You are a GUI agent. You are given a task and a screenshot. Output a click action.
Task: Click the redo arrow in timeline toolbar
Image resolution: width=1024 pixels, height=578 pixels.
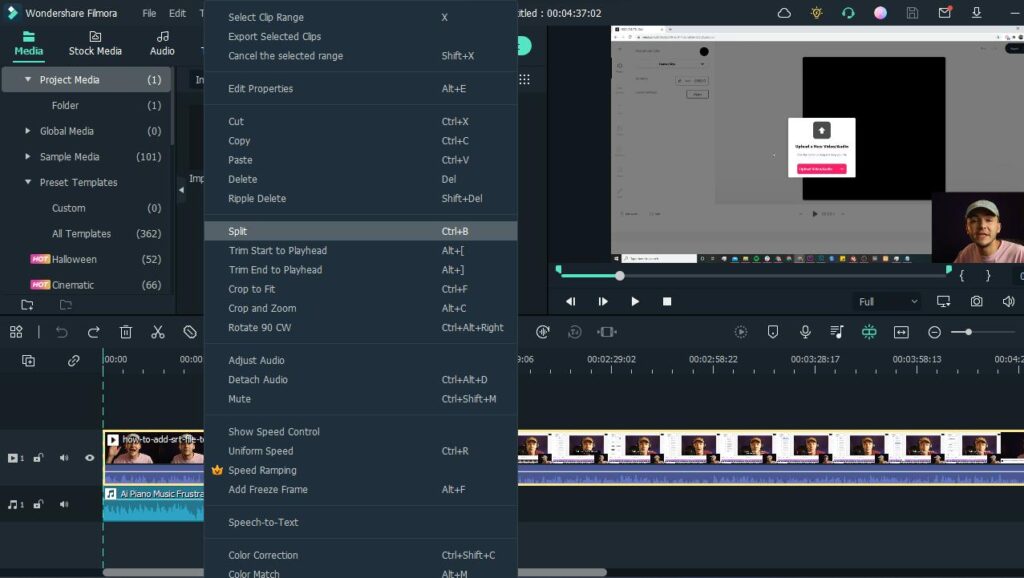[94, 332]
